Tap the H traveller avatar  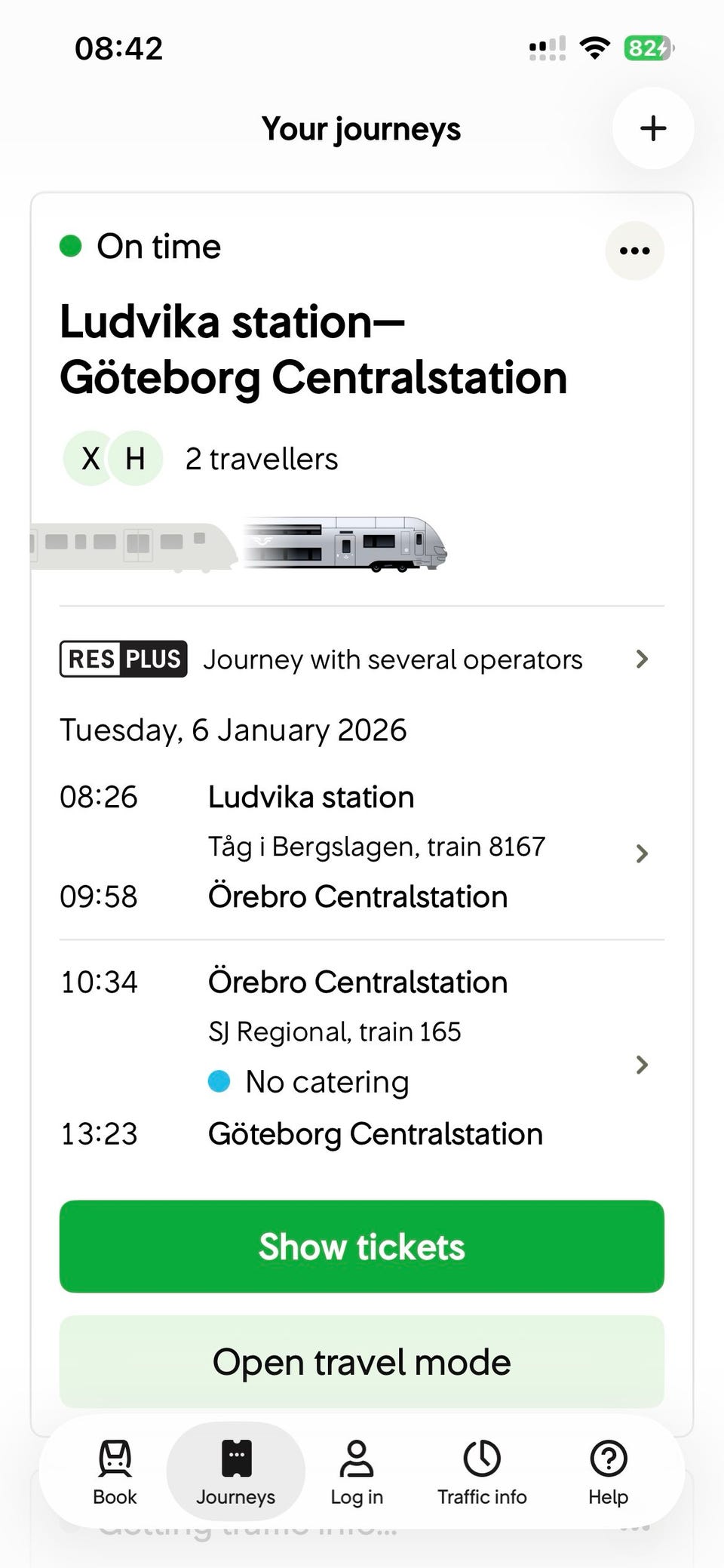coord(136,458)
